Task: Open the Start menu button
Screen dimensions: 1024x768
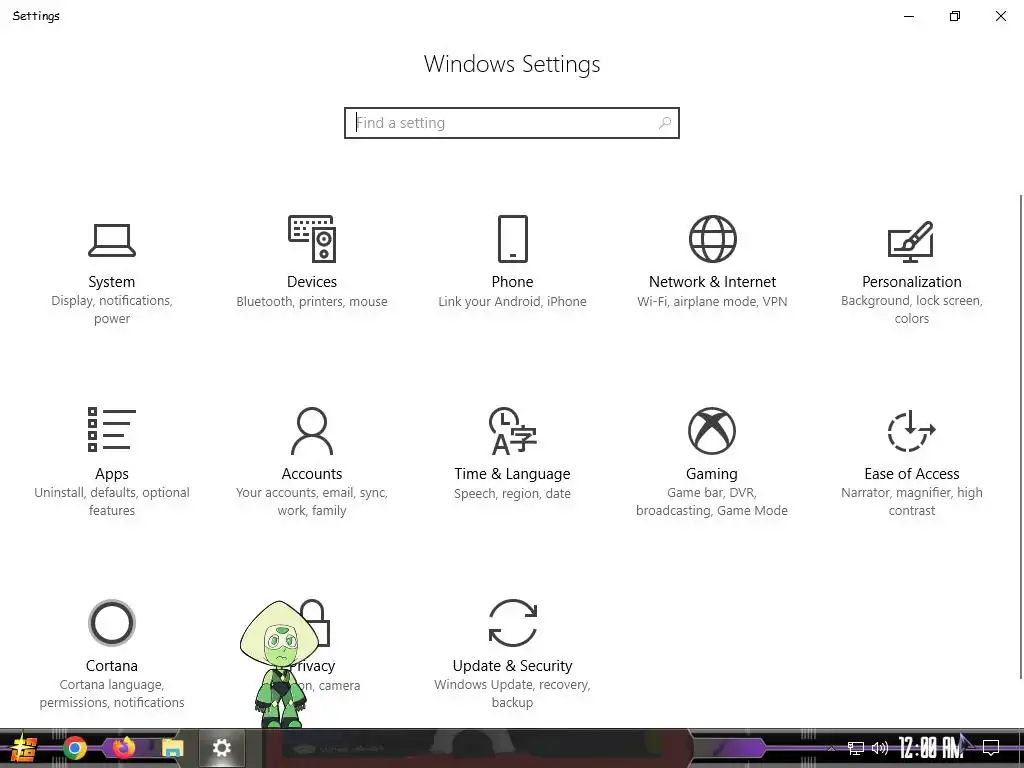Action: pos(22,748)
